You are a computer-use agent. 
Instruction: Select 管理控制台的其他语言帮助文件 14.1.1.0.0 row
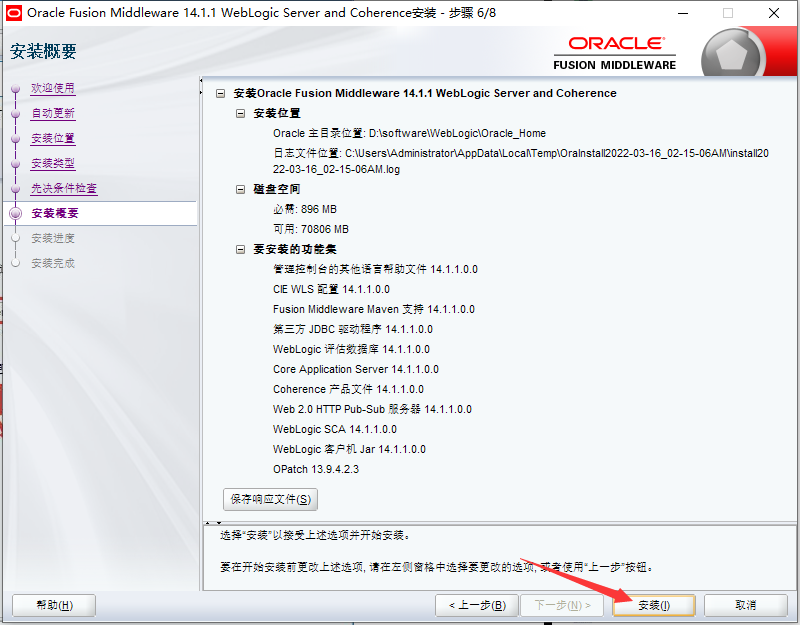(375, 269)
